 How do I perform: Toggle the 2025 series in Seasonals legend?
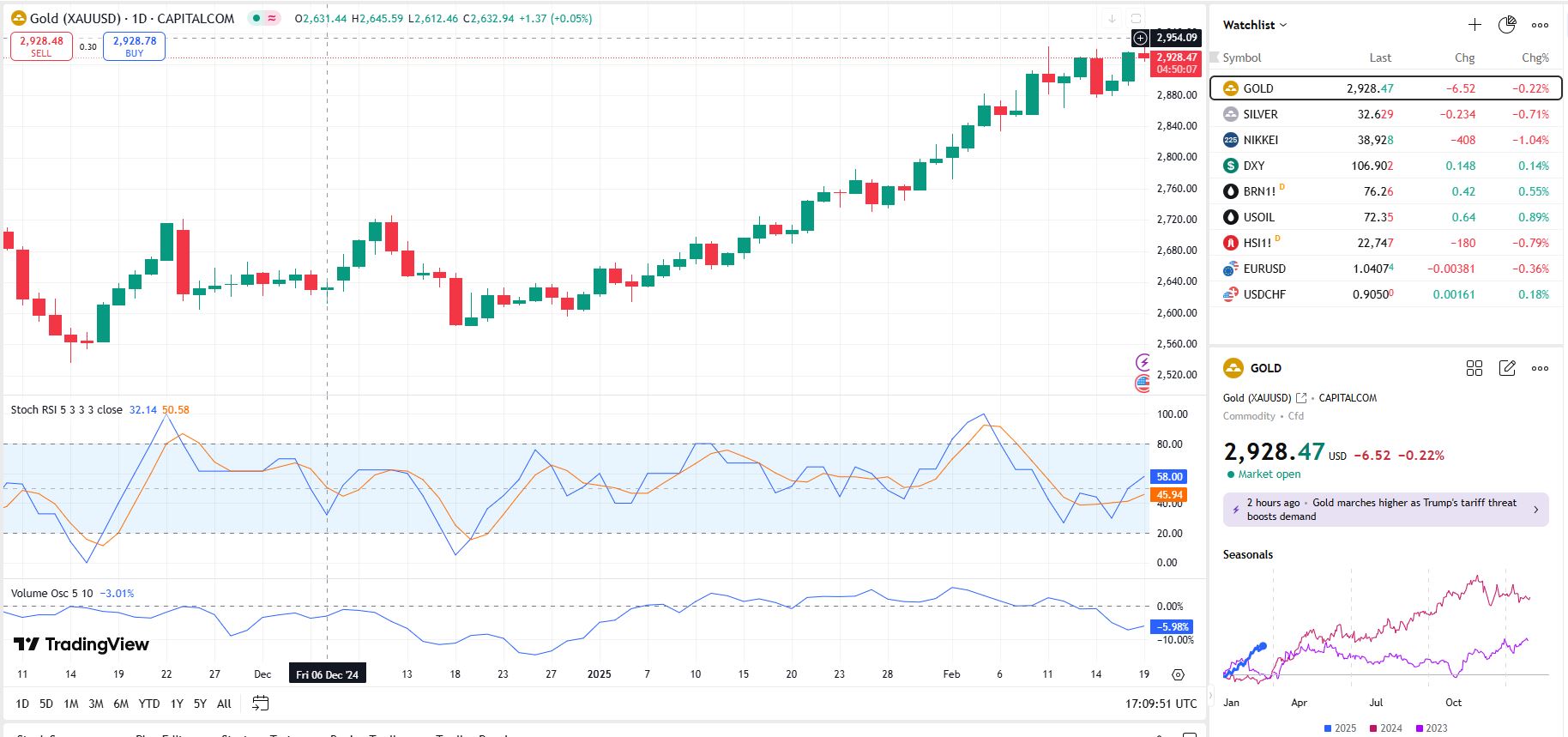click(x=1340, y=728)
